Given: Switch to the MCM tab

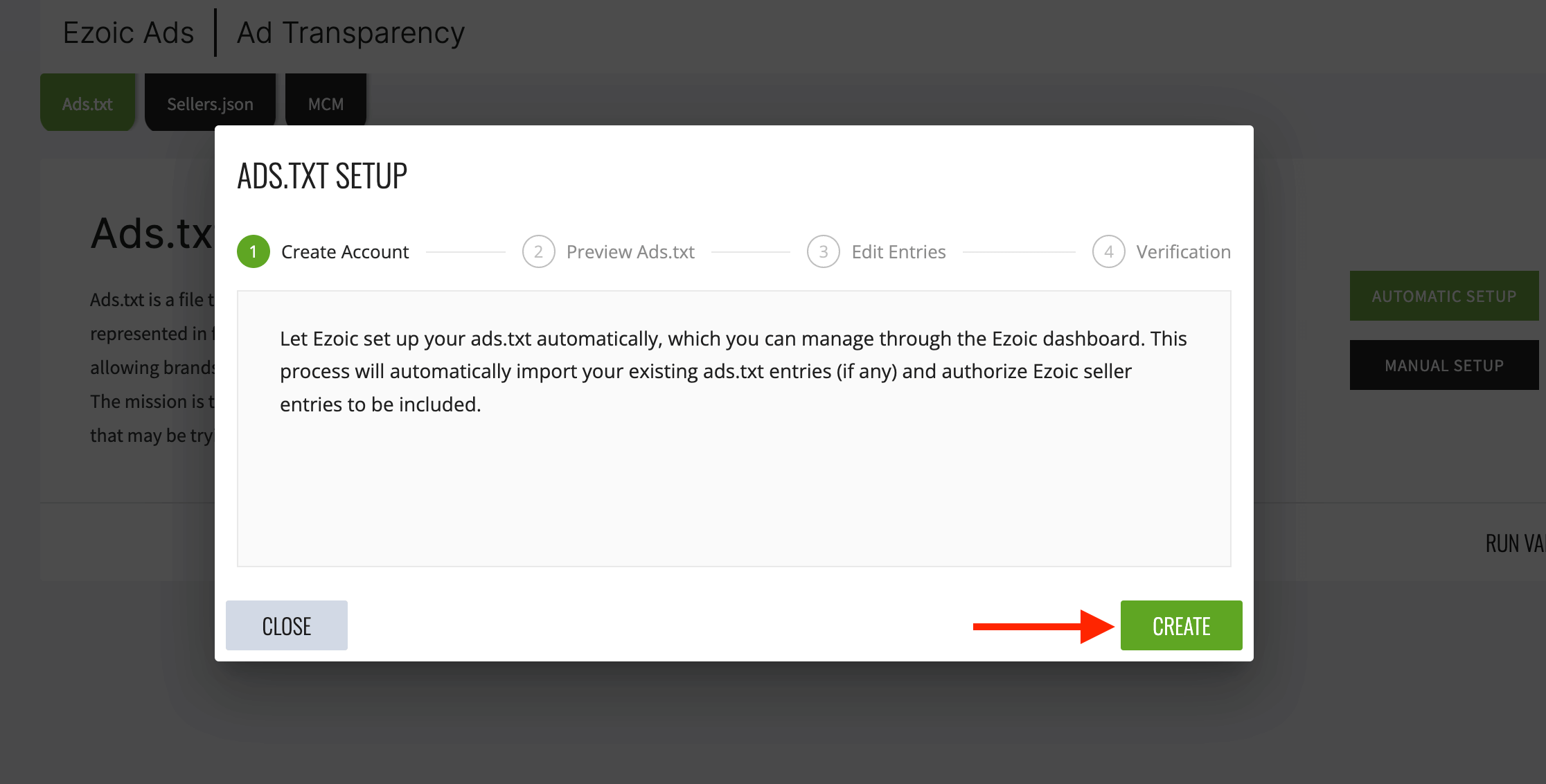Looking at the screenshot, I should tap(326, 103).
